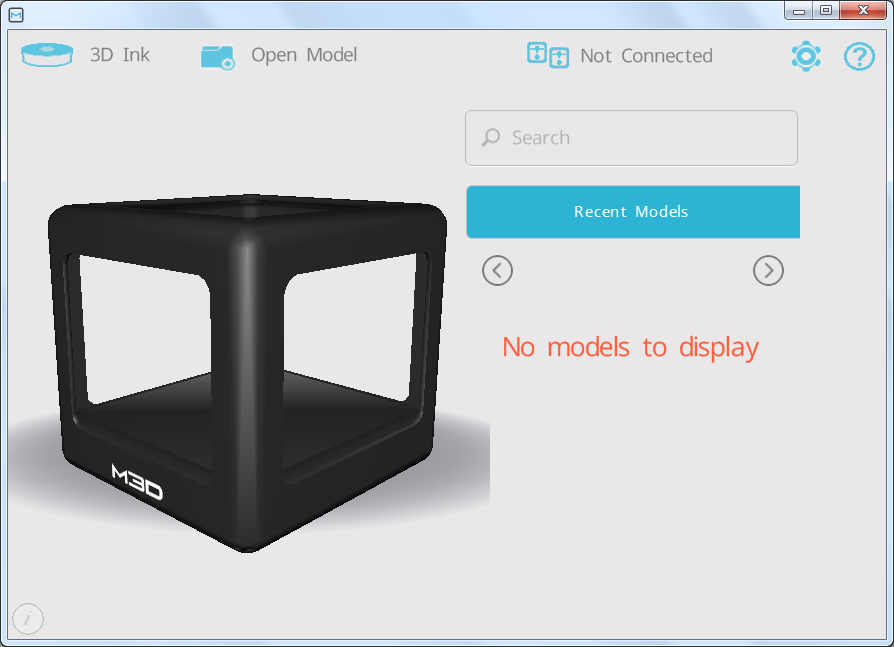
Task: Select the Recent Models tab
Action: pos(632,212)
